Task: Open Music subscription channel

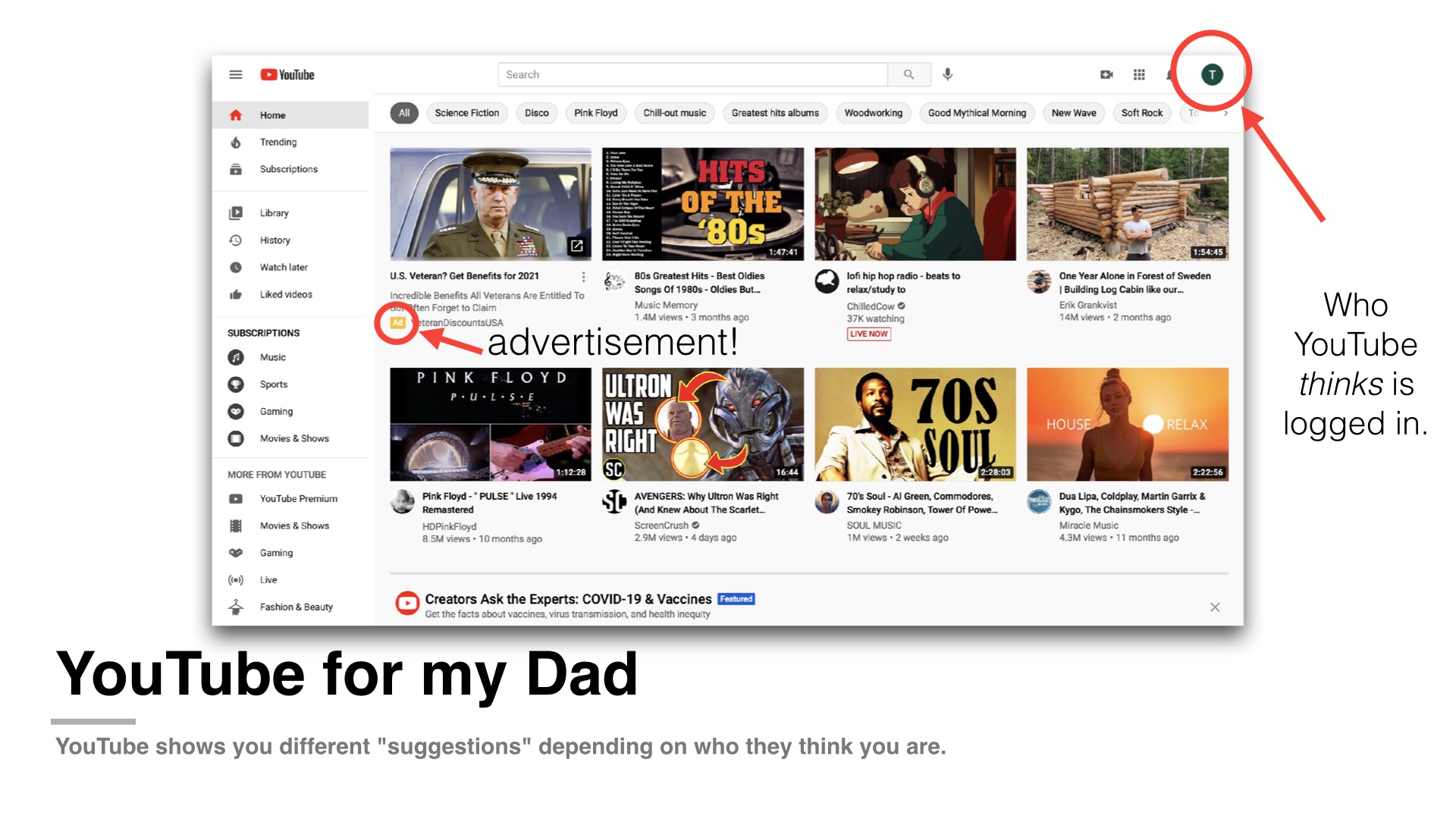Action: (x=291, y=357)
